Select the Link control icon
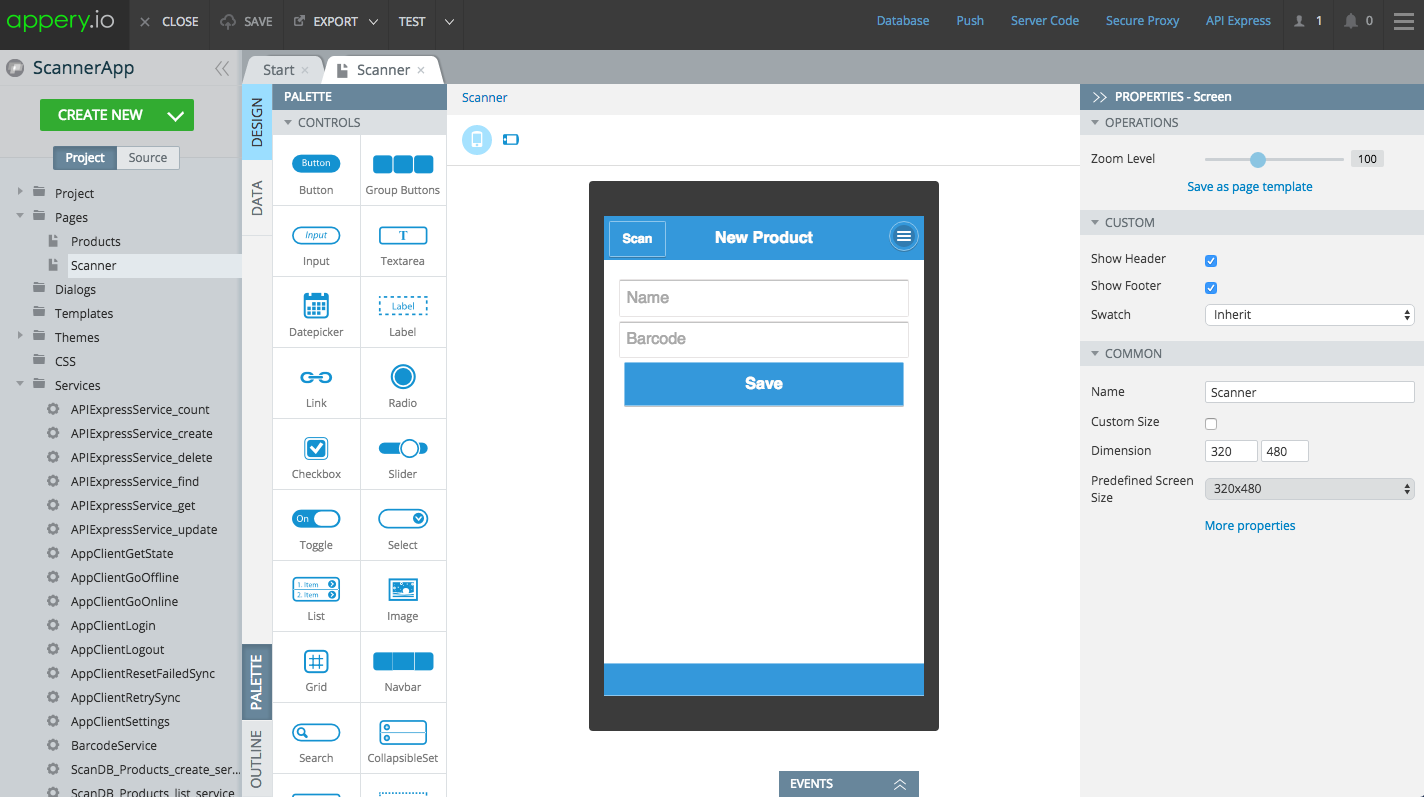The image size is (1424, 797). 316,377
